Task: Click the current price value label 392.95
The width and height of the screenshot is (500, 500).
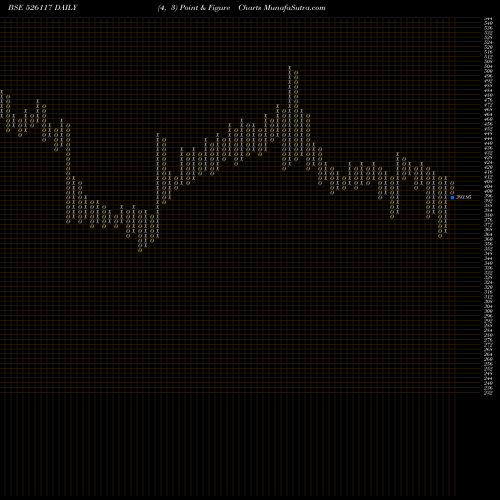Action: click(x=464, y=197)
